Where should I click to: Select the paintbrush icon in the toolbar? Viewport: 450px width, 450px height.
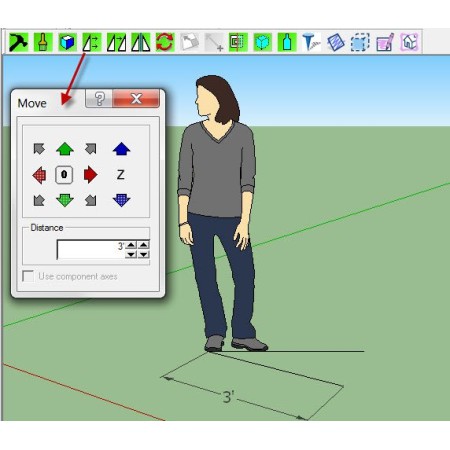click(43, 42)
